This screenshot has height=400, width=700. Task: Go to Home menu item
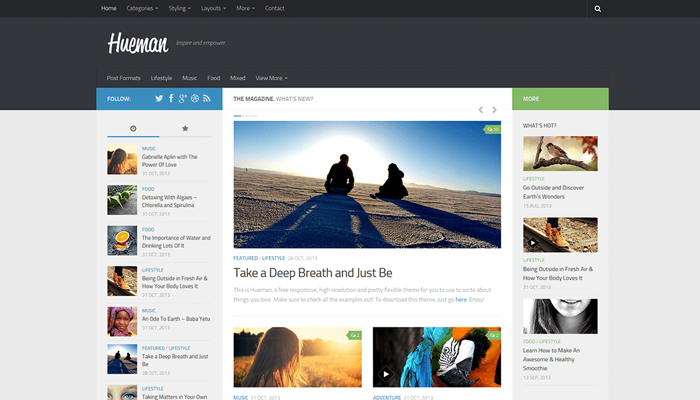pyautogui.click(x=108, y=8)
